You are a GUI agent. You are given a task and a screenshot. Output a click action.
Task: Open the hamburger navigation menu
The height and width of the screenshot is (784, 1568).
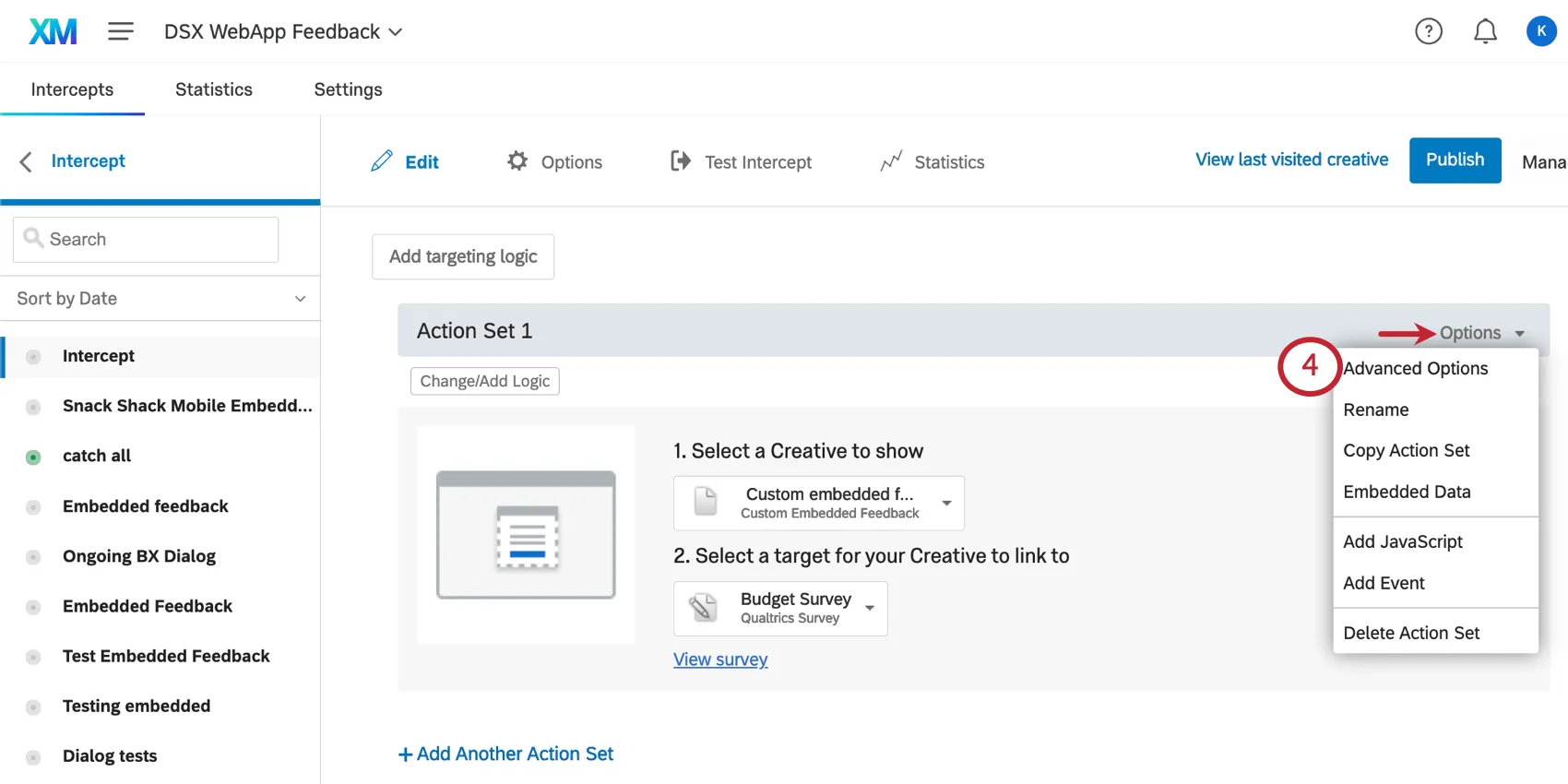coord(121,31)
